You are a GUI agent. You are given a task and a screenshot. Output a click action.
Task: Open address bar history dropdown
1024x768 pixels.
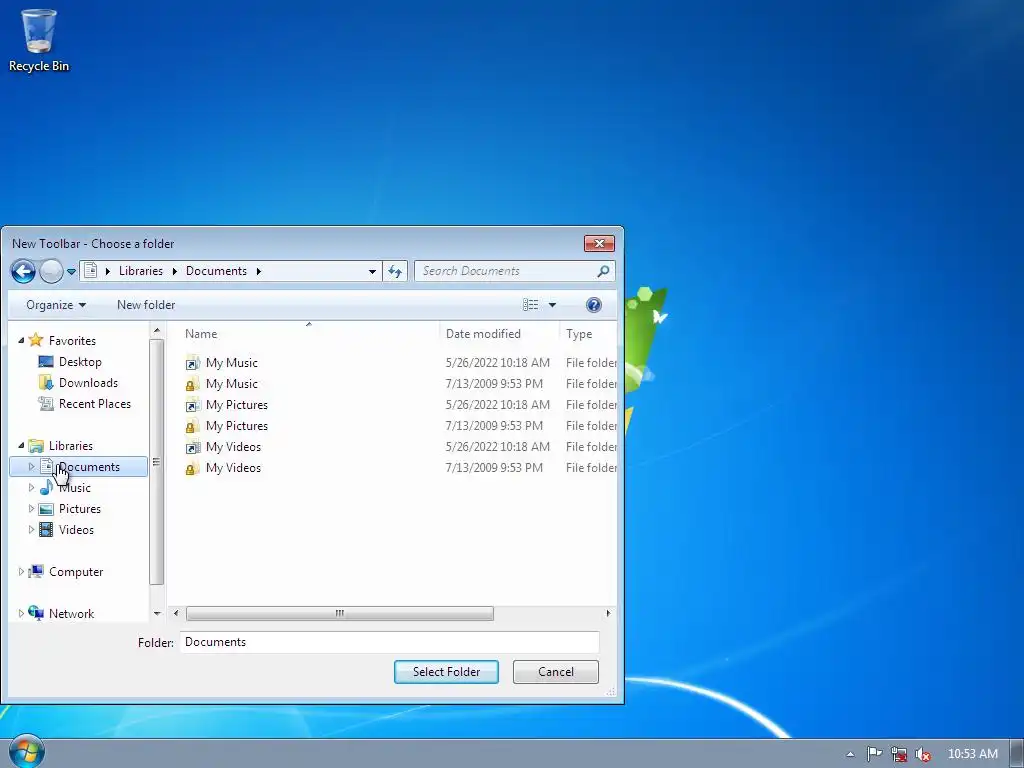372,271
